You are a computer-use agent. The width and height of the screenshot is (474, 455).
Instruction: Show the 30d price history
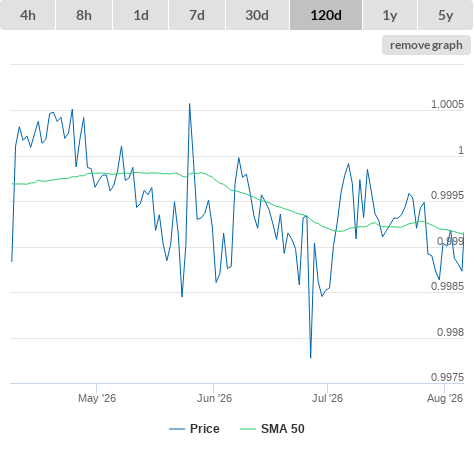click(x=257, y=15)
